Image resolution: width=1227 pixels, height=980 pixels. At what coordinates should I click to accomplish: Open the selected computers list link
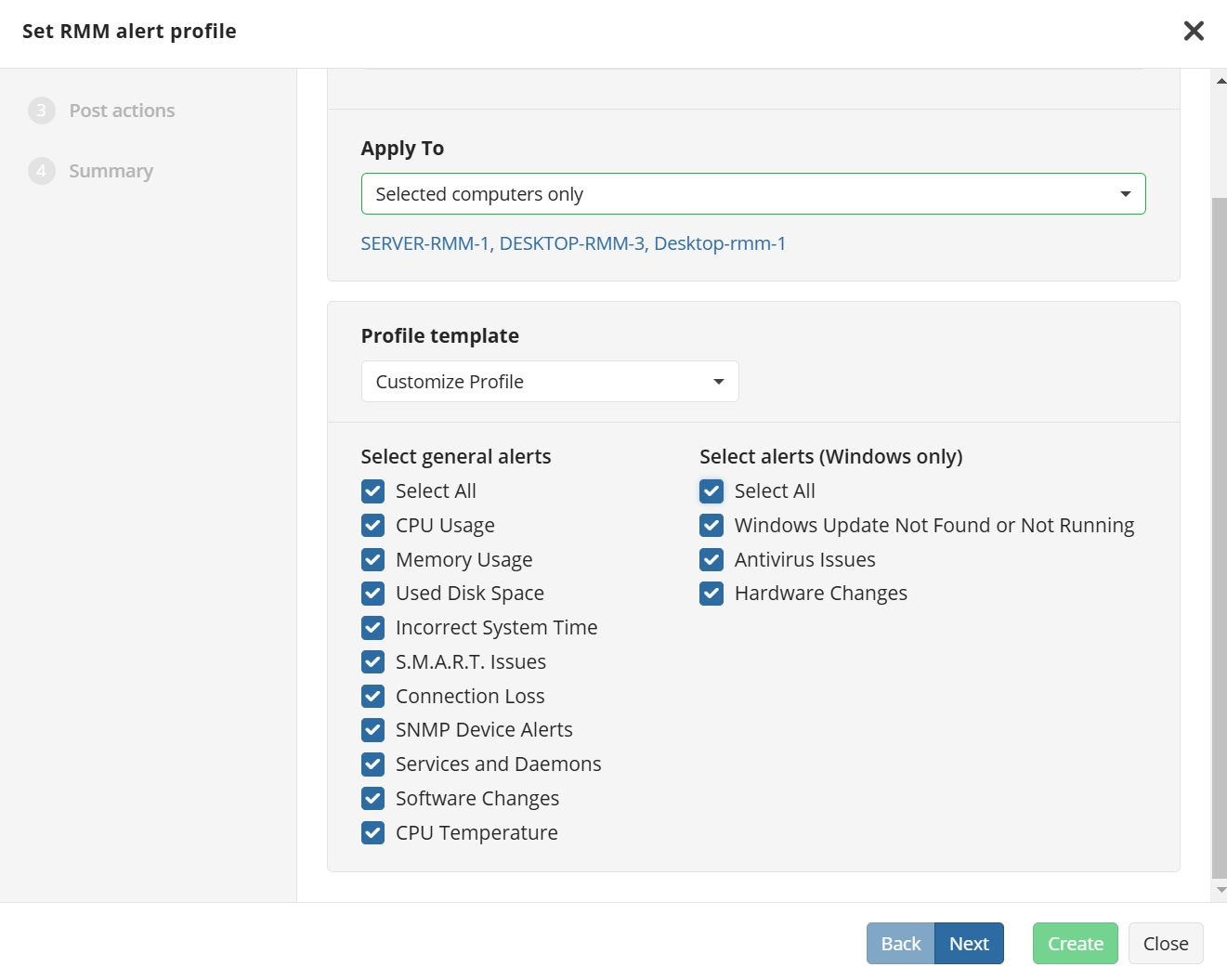pos(573,243)
